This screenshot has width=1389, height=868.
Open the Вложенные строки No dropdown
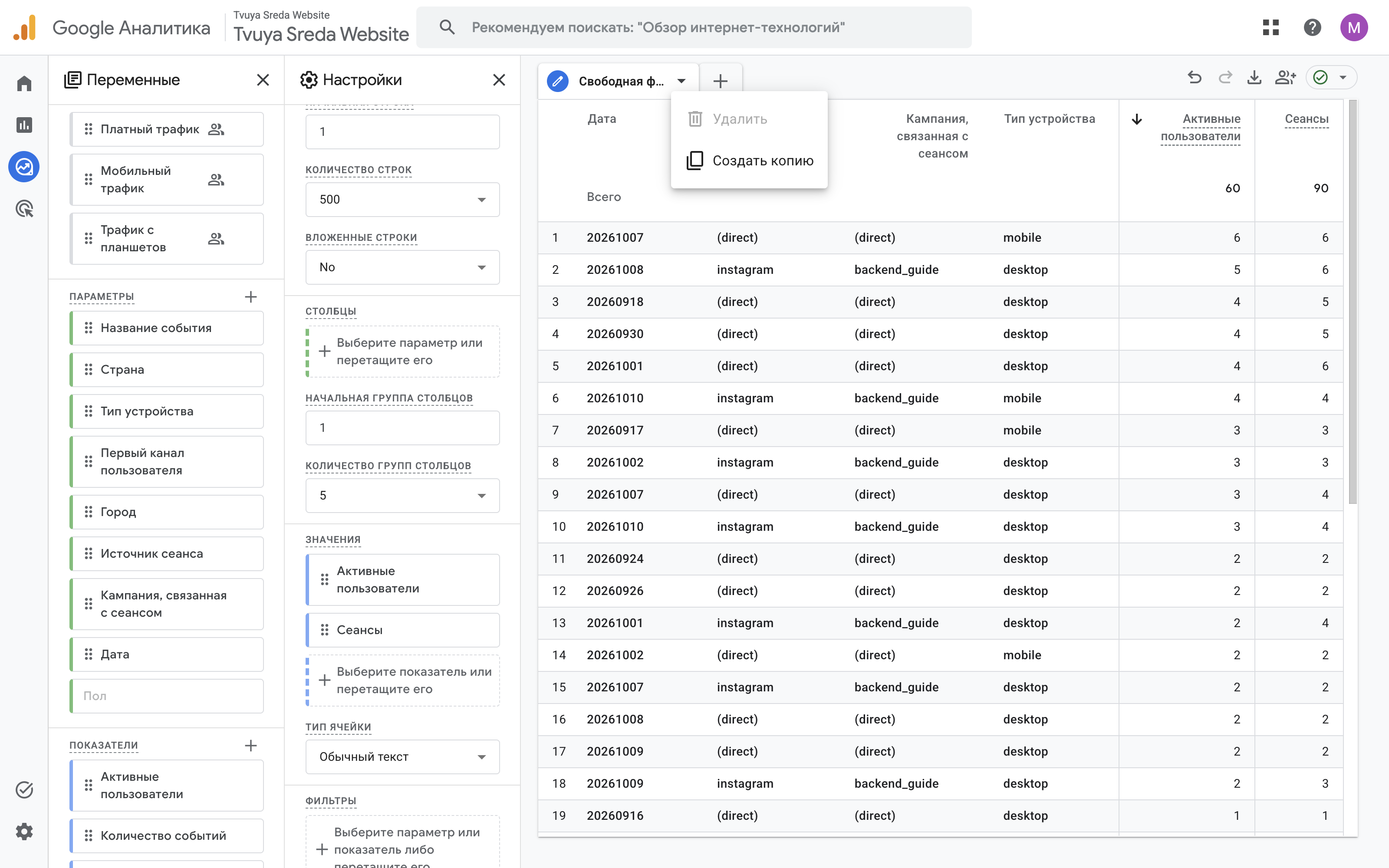tap(402, 267)
